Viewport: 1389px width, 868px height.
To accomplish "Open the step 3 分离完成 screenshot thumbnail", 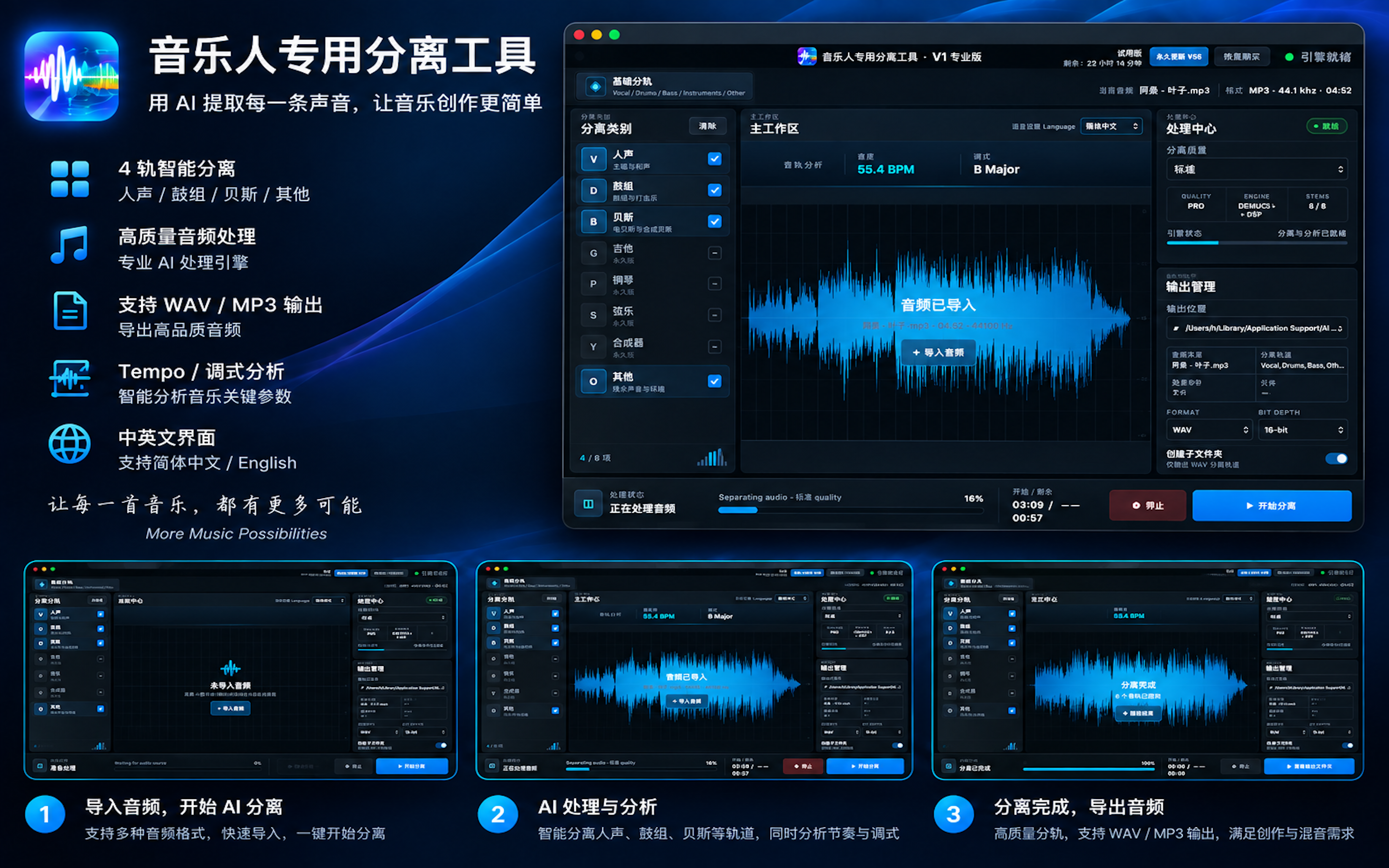I will point(1147,670).
